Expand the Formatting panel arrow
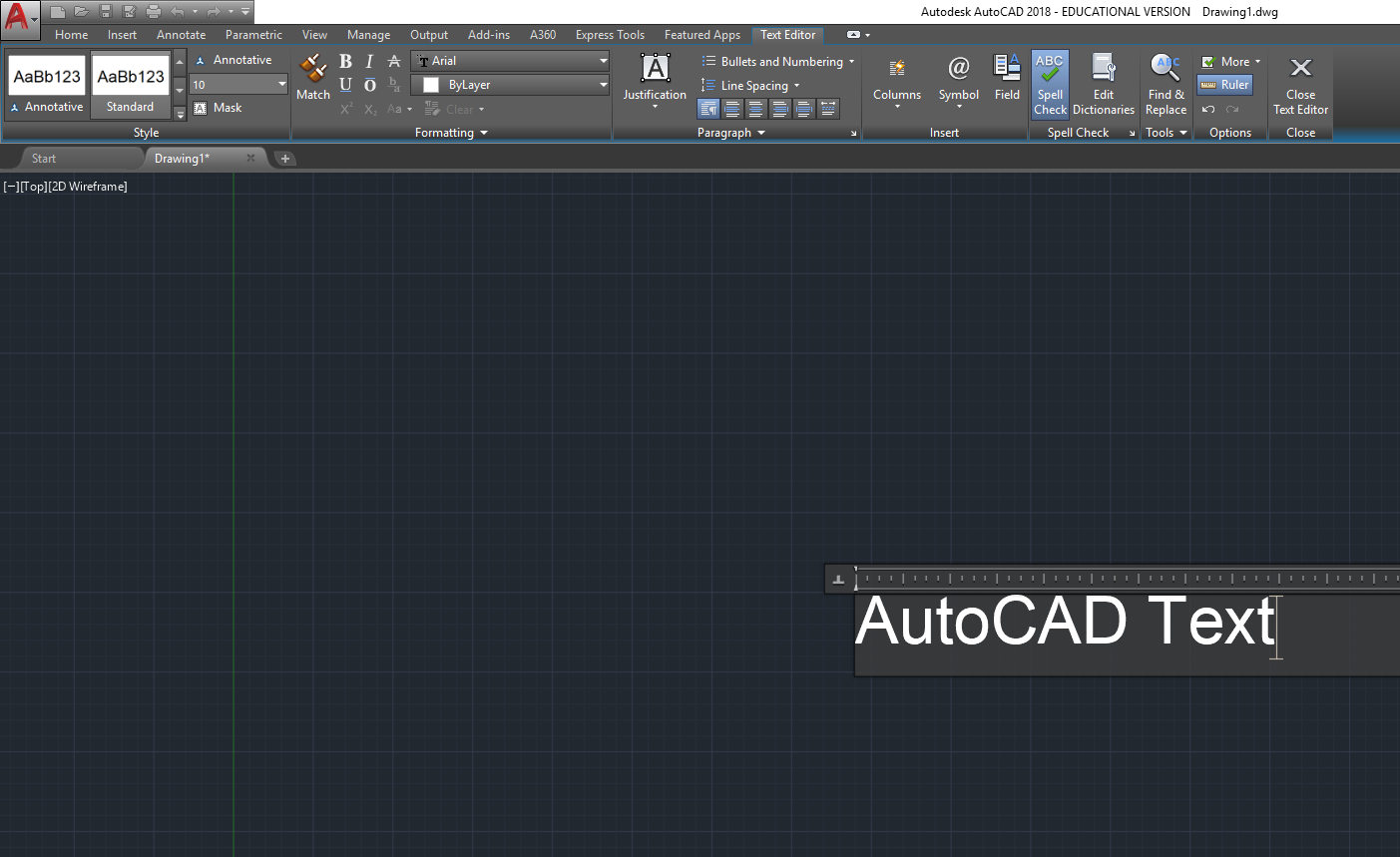Screen dimensions: 1400x857 (x=484, y=133)
